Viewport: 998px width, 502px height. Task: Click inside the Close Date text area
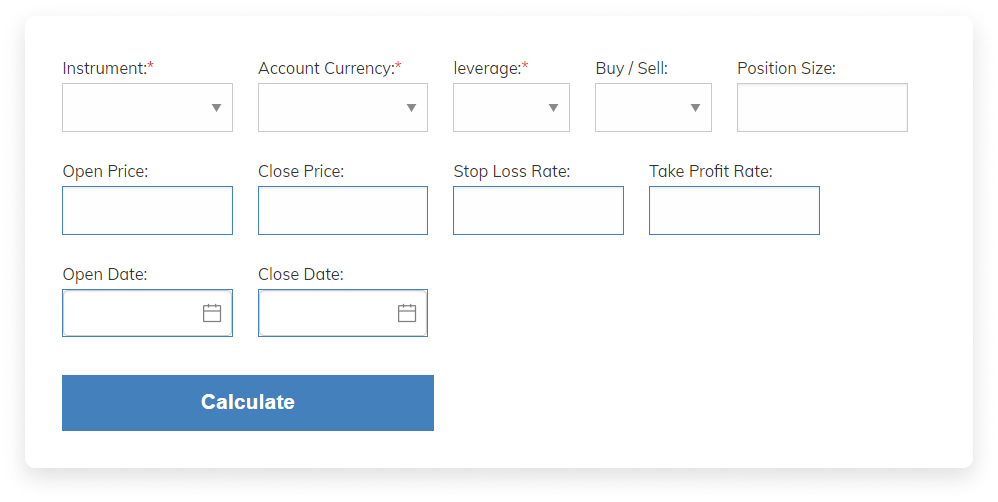[x=326, y=313]
